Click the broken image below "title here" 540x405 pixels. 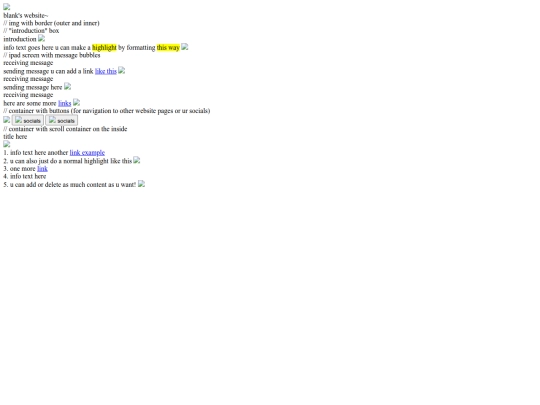7,144
